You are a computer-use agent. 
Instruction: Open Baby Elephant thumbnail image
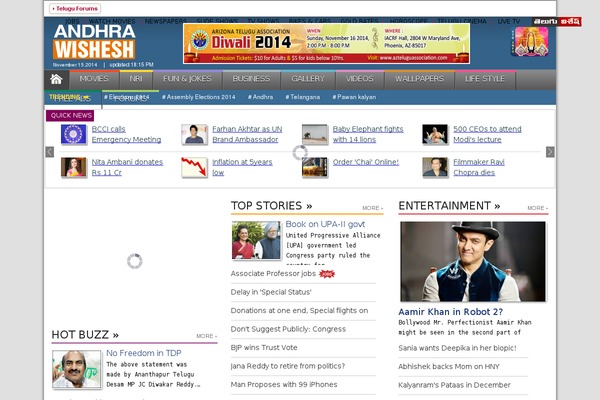tap(315, 134)
